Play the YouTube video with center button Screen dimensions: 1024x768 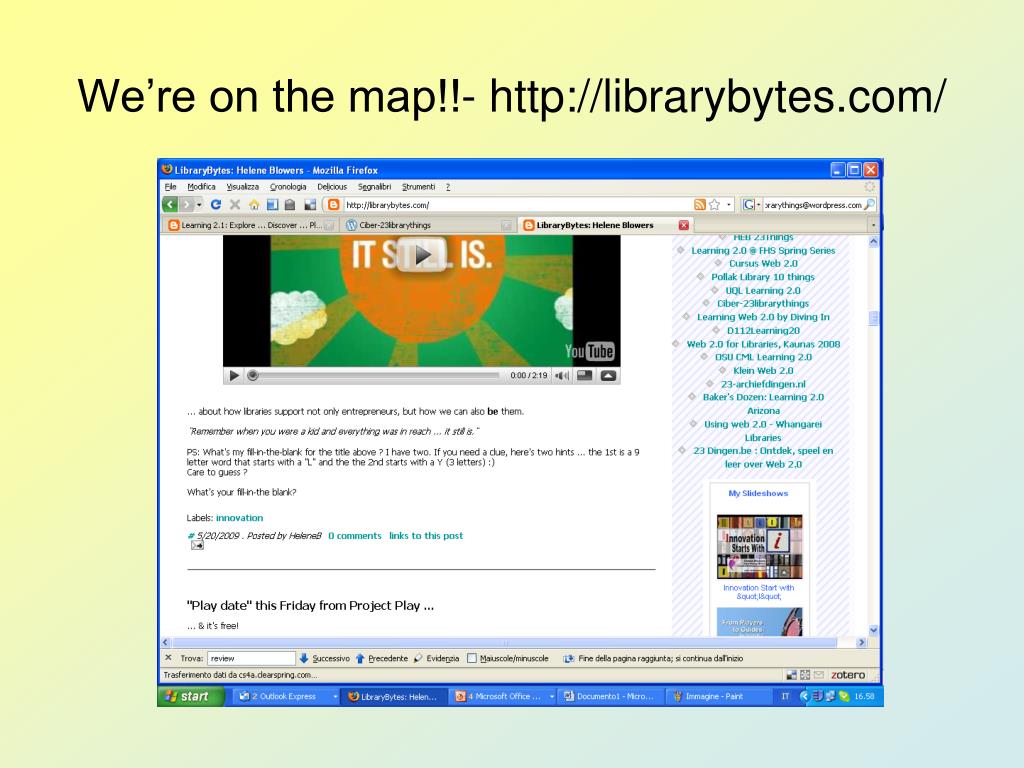click(x=423, y=255)
